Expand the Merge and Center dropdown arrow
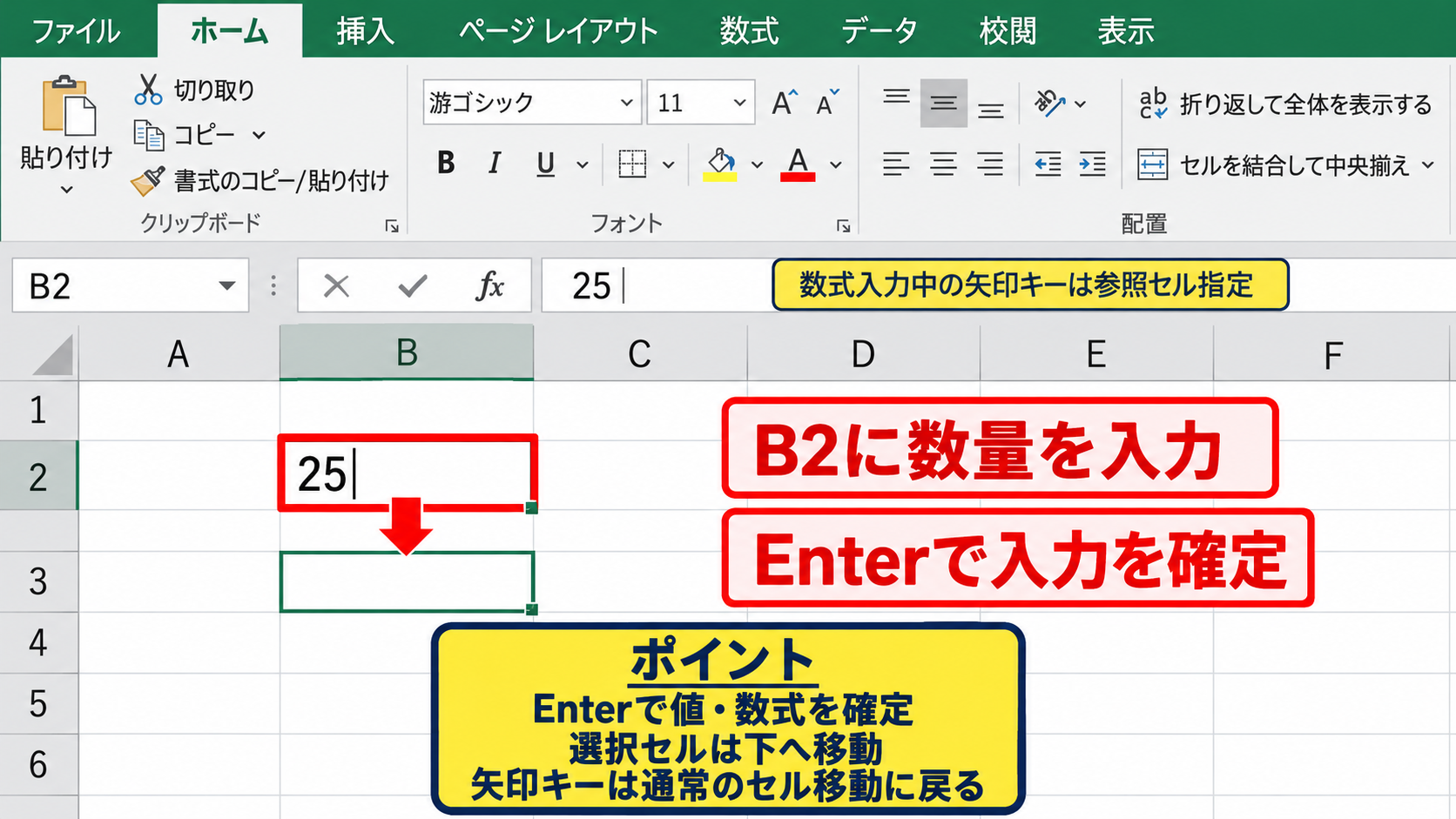Screen dimensions: 1456x819 pos(1428,164)
